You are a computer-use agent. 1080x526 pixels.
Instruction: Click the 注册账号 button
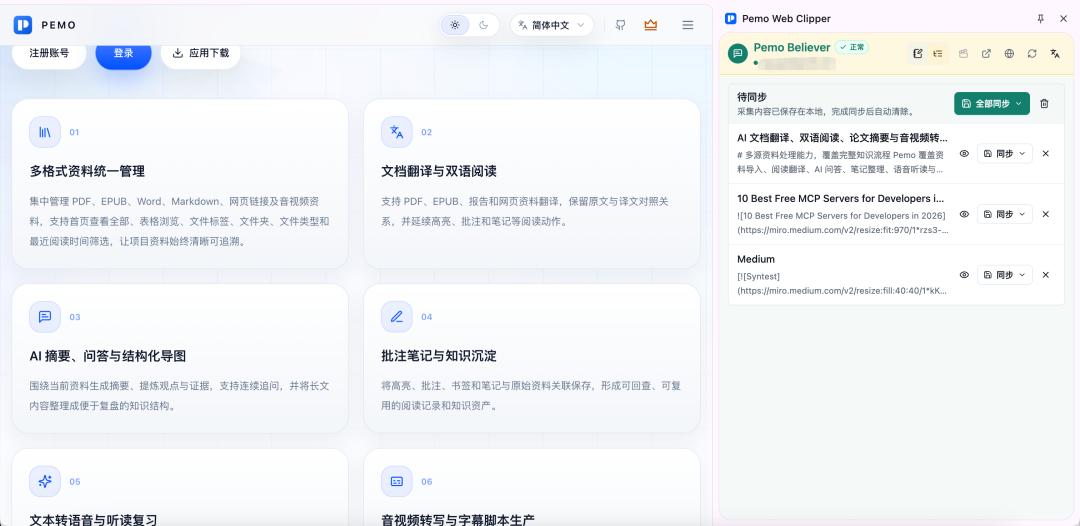tap(49, 53)
